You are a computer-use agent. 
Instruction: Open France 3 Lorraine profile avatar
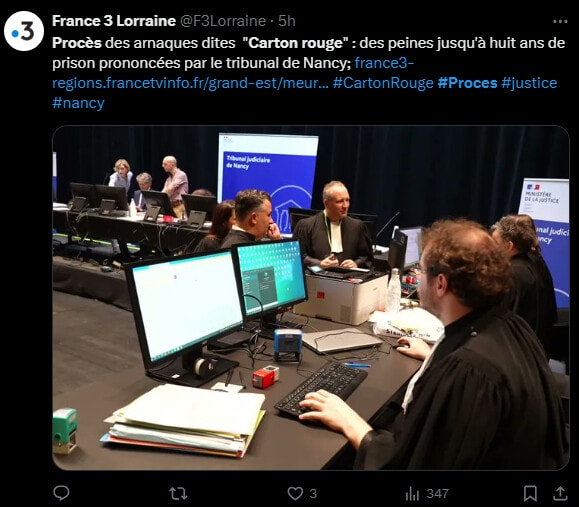24,31
